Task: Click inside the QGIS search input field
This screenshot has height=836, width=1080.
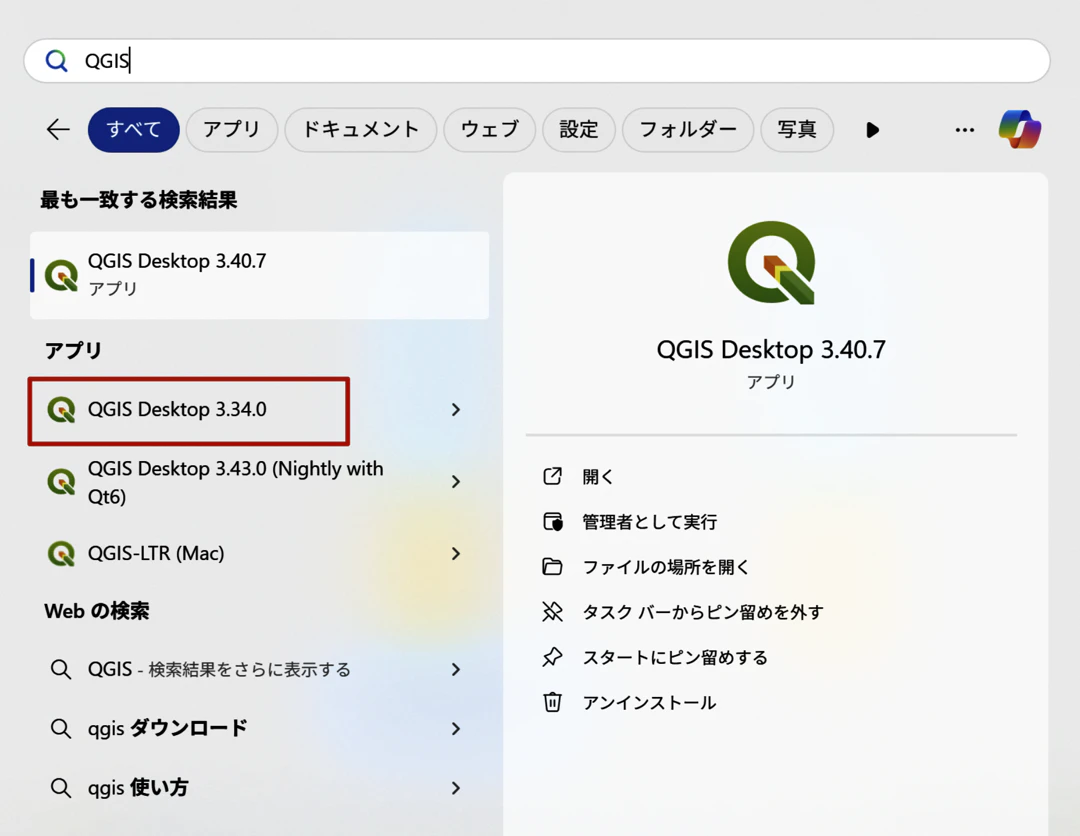Action: pos(400,61)
